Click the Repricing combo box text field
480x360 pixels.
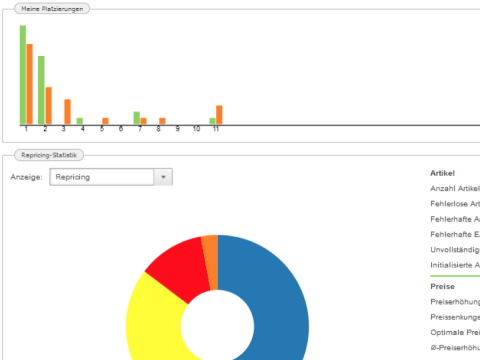point(102,177)
